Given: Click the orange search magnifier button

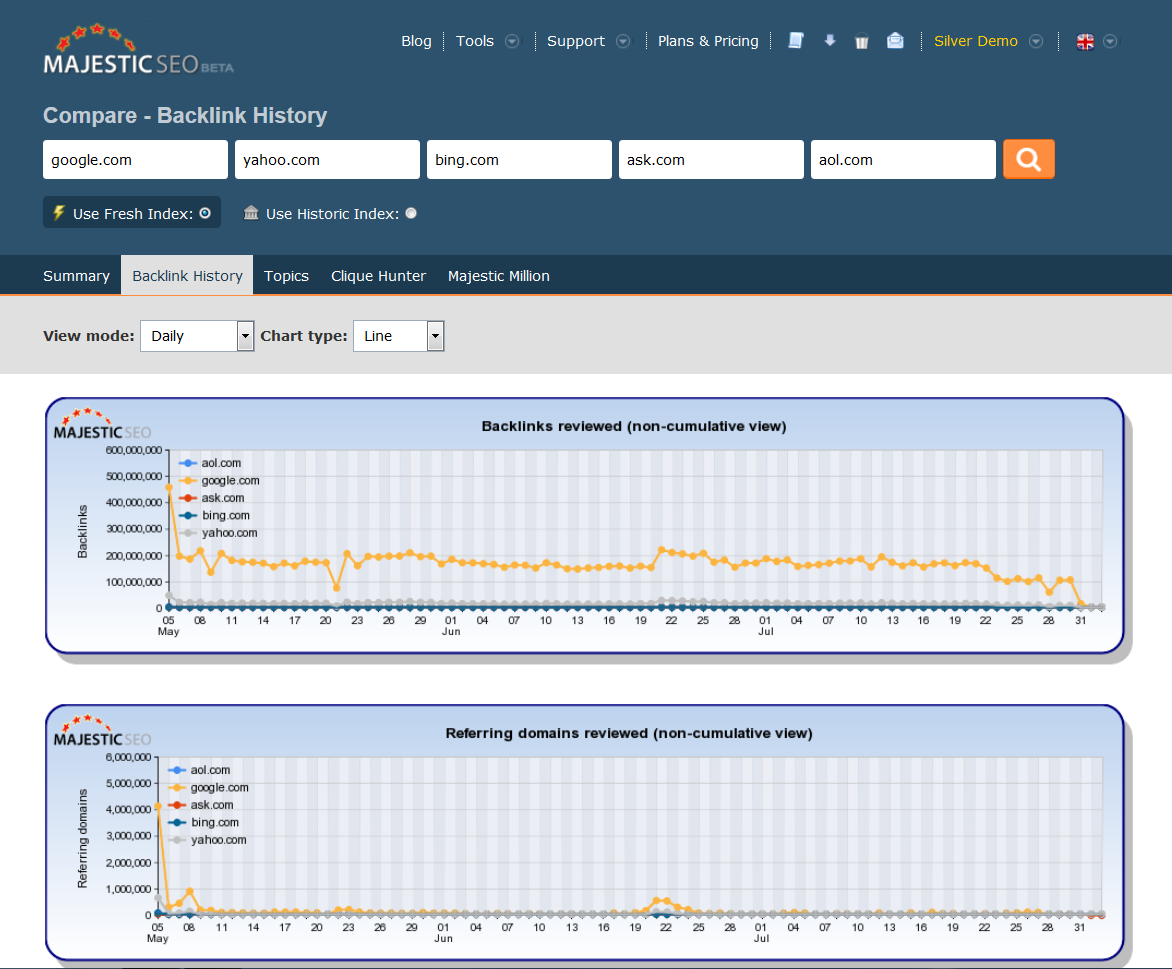Looking at the screenshot, I should (x=1028, y=159).
